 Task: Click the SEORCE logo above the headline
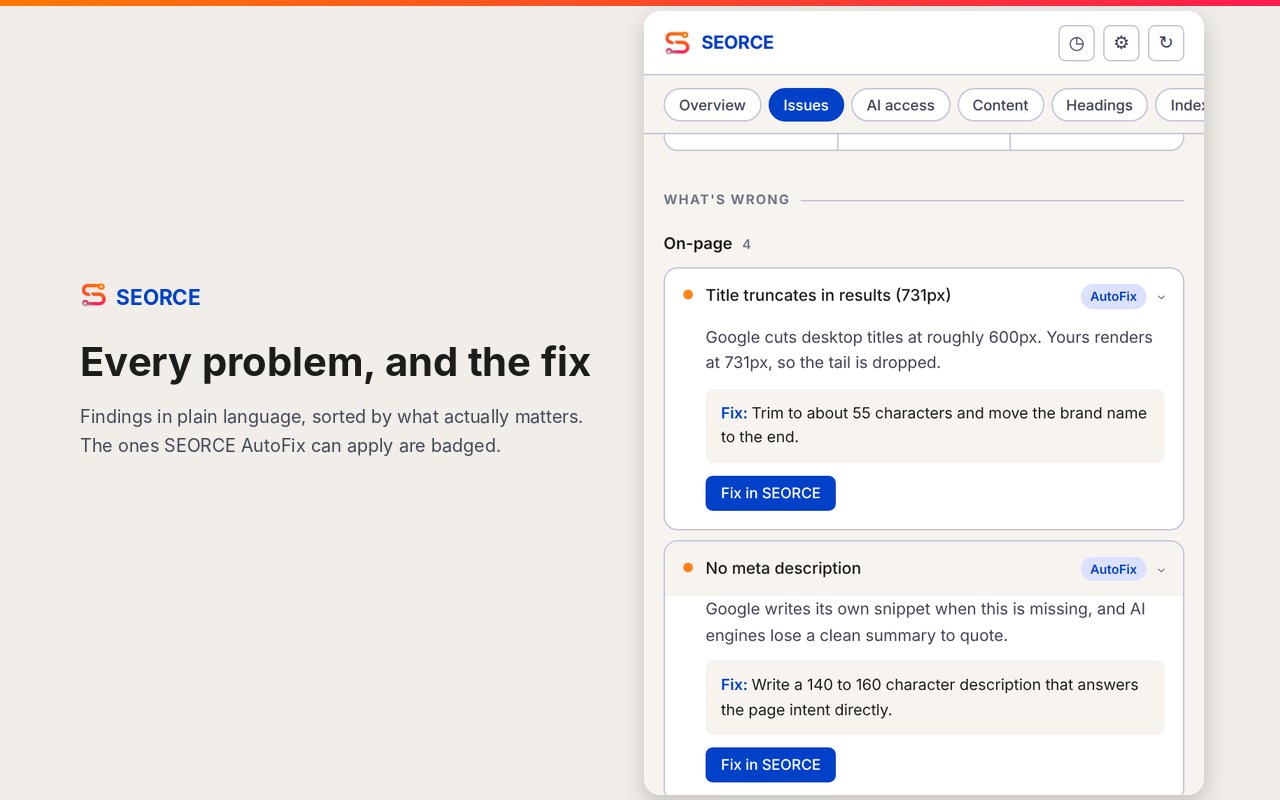click(x=141, y=296)
